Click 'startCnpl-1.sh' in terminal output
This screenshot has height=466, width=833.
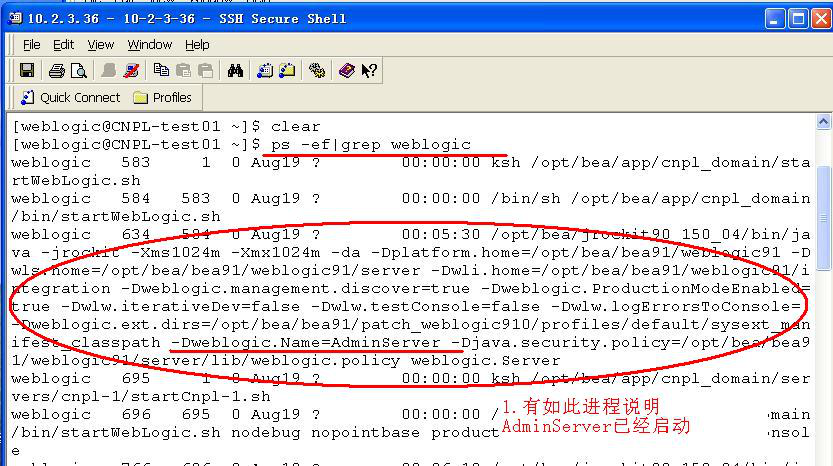point(201,396)
